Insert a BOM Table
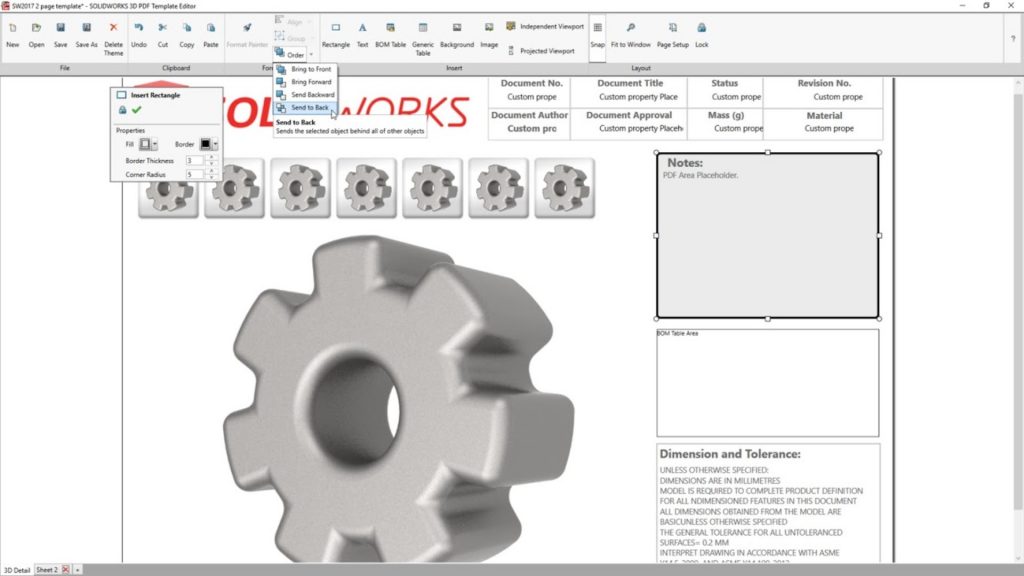Screen dimensions: 1024x576 tap(391, 35)
